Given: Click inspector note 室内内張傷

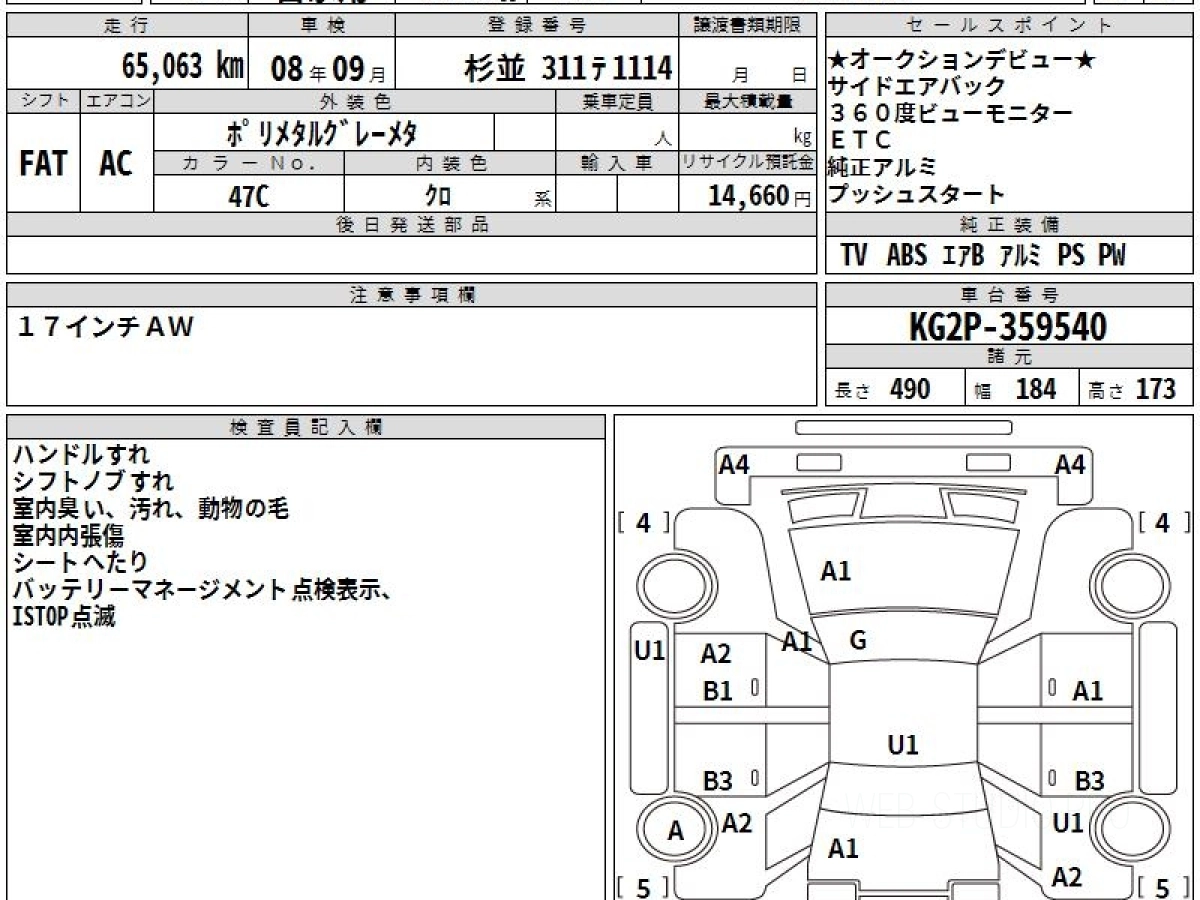Looking at the screenshot, I should [x=69, y=536].
